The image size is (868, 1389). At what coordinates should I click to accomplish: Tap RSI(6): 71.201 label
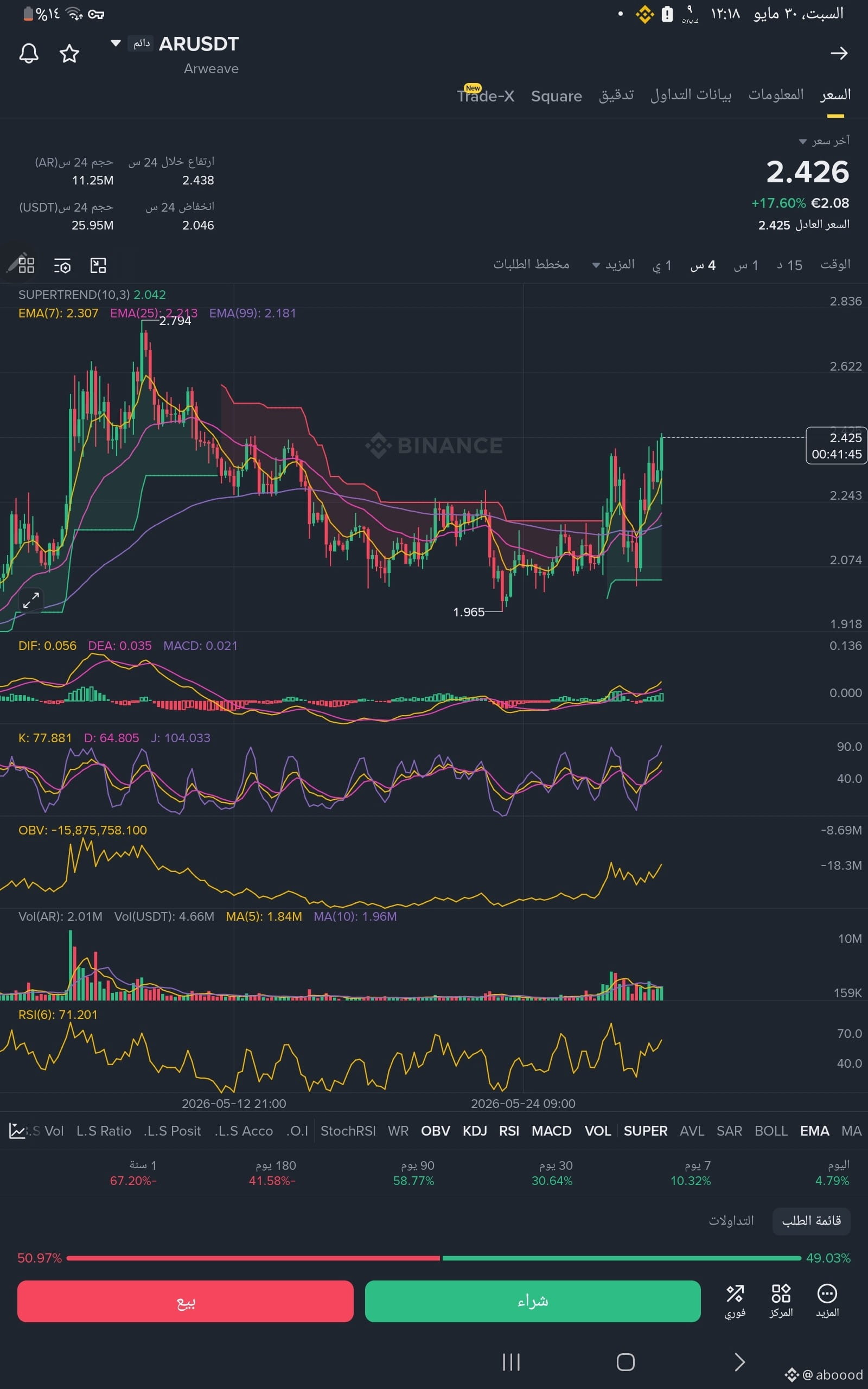pyautogui.click(x=58, y=1014)
